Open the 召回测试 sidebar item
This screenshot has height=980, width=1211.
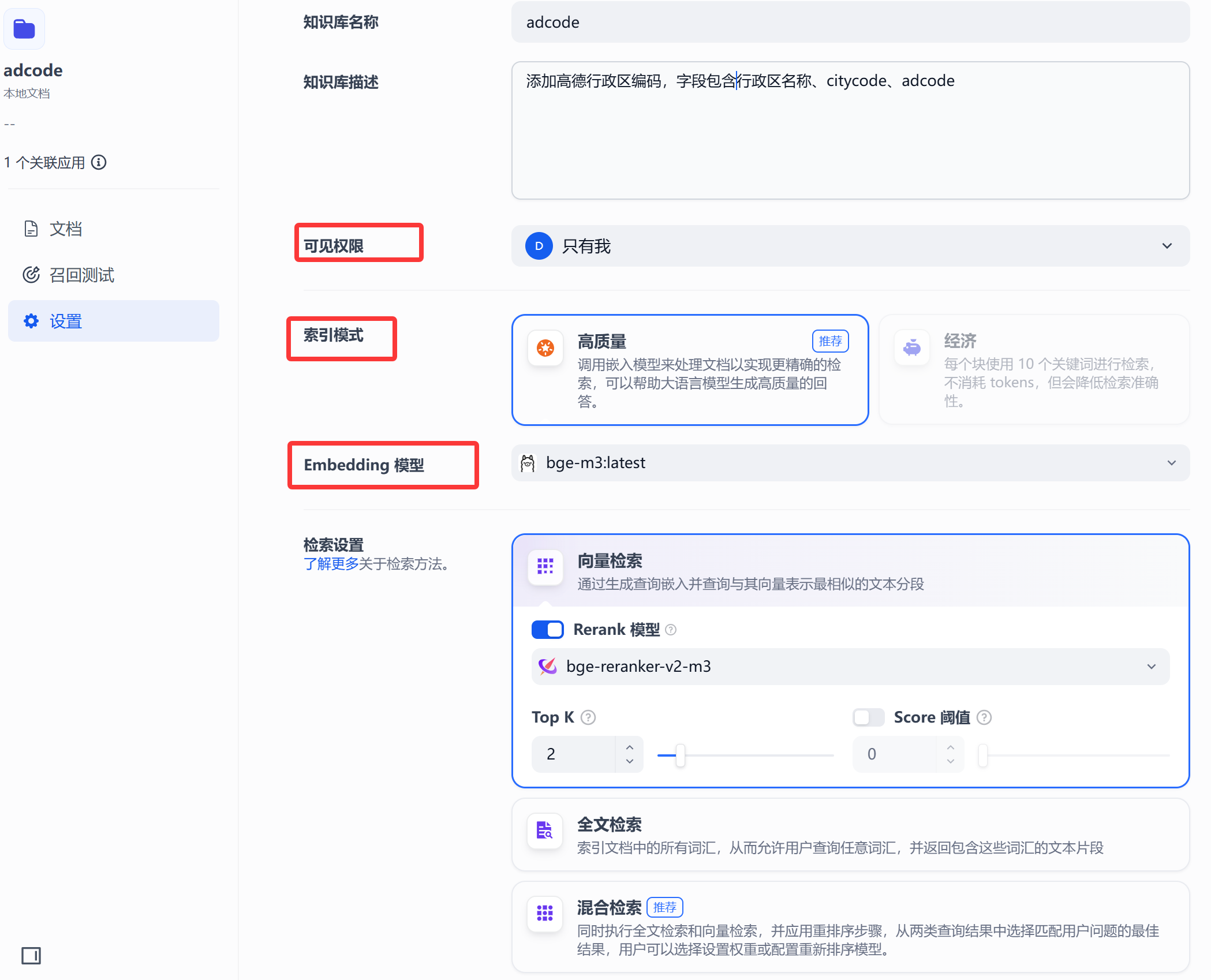coord(81,275)
